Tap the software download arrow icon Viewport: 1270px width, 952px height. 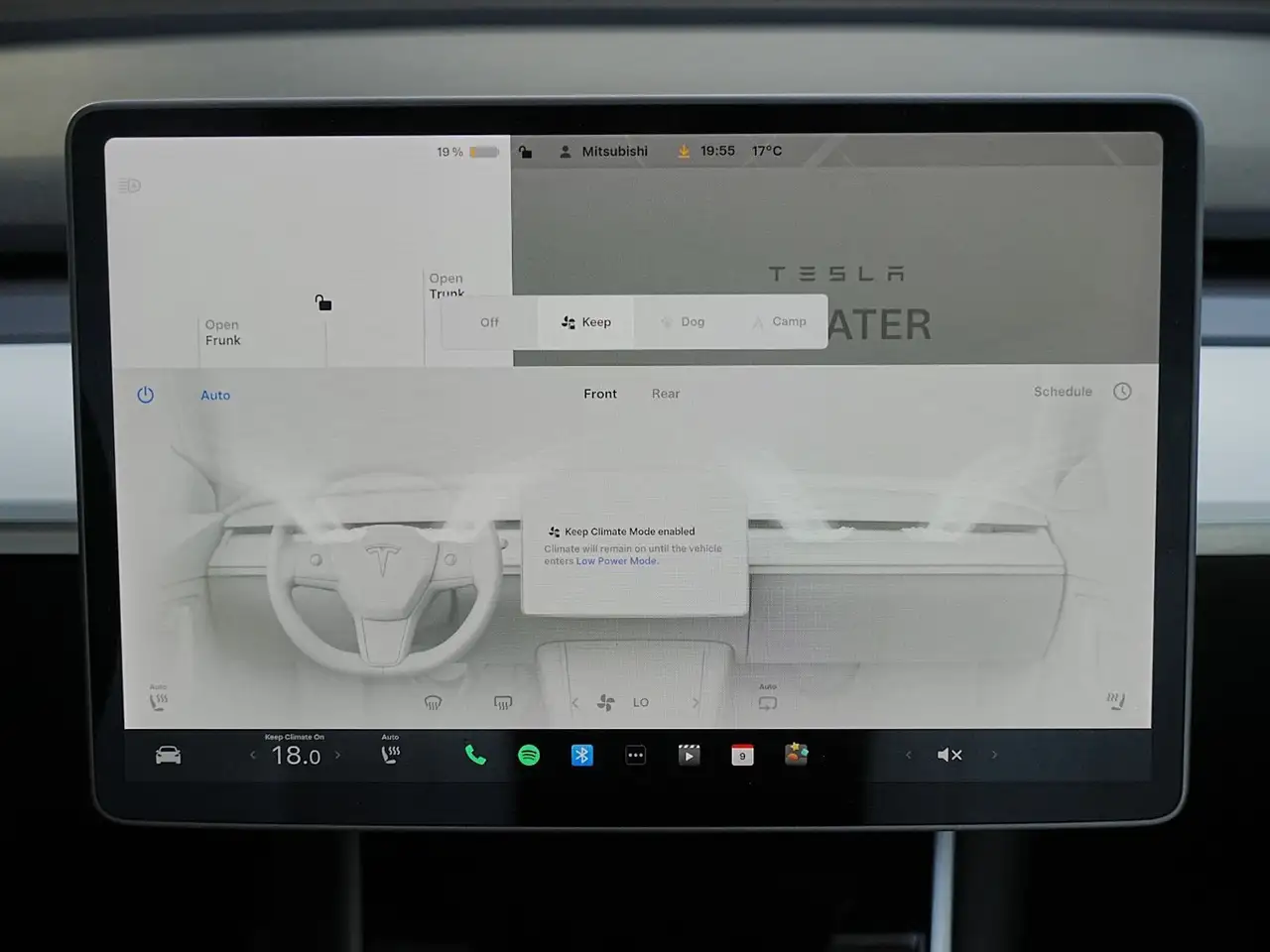[684, 151]
